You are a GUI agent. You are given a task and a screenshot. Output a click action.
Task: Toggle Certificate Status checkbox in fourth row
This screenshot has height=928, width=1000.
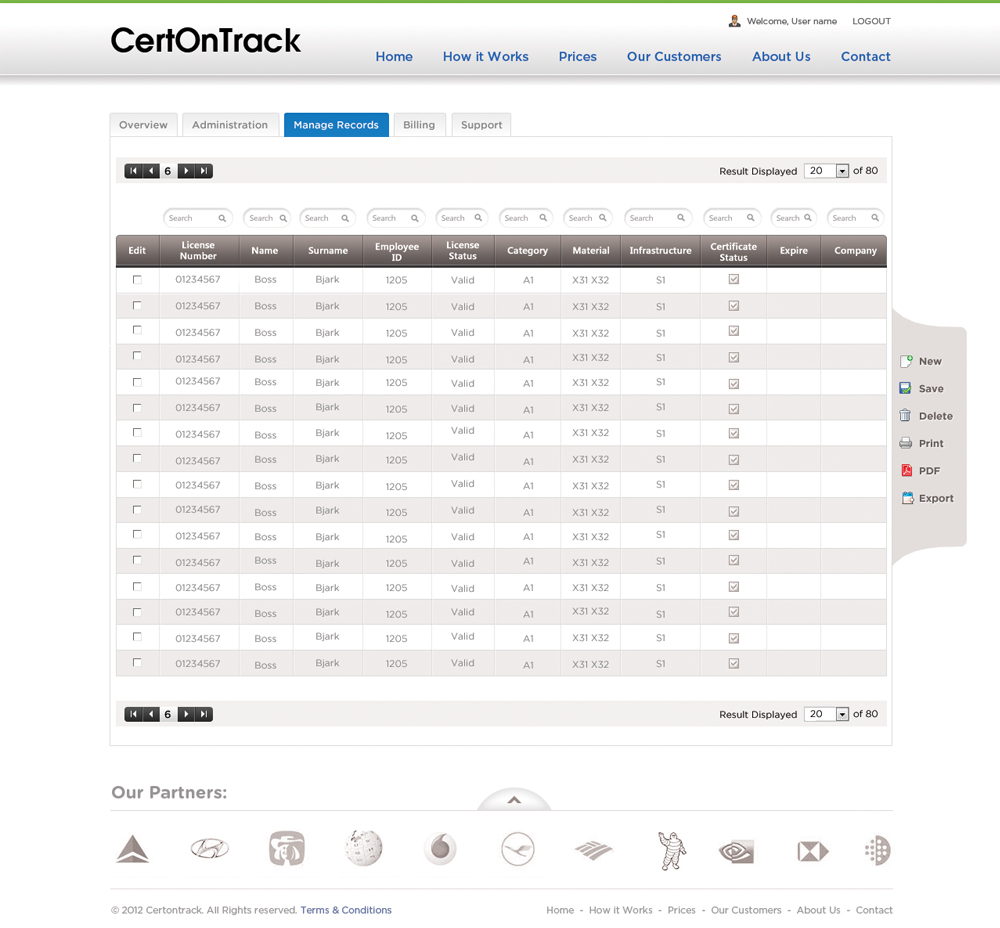pyautogui.click(x=734, y=357)
